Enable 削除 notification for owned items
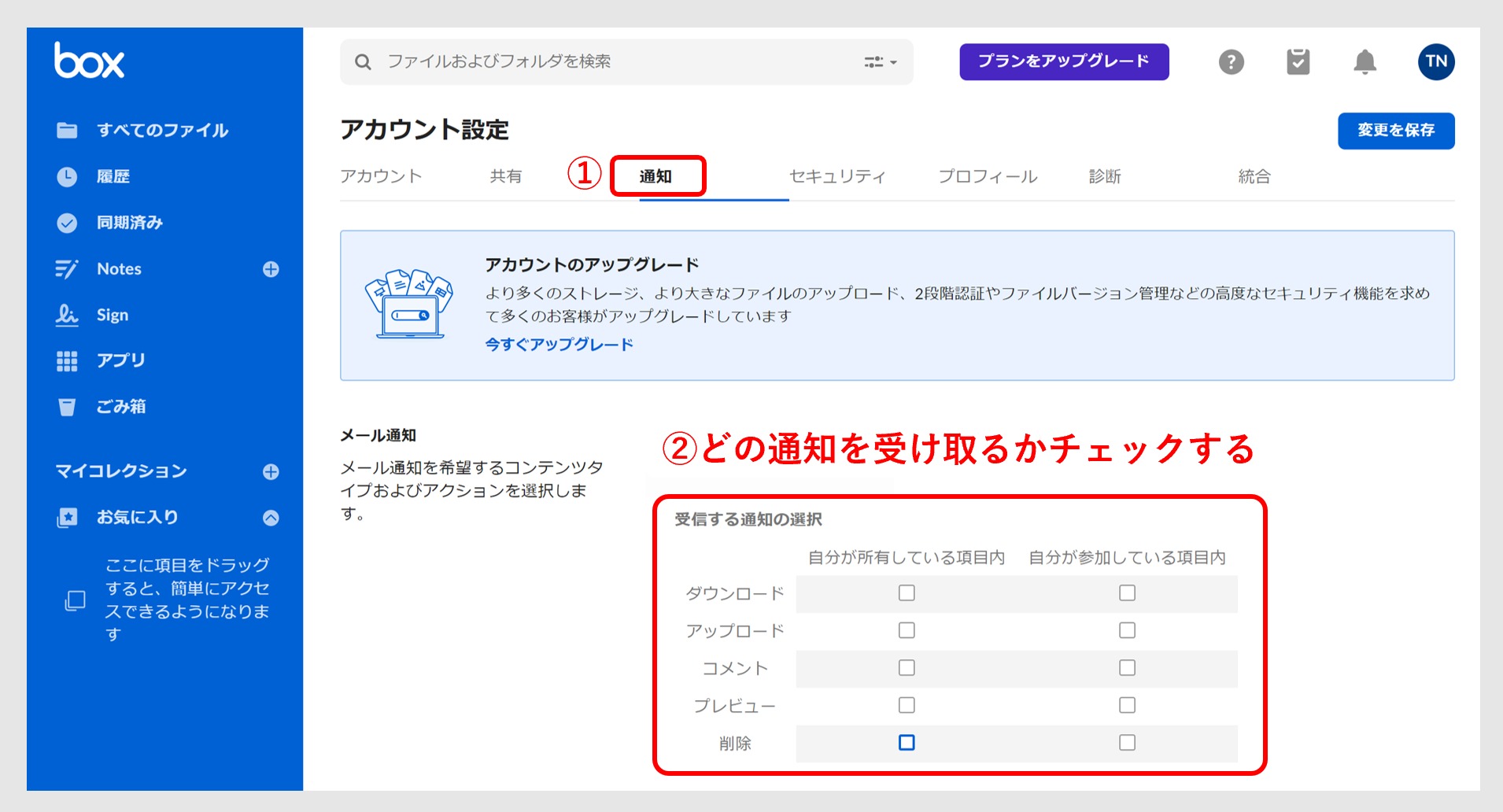 click(907, 743)
